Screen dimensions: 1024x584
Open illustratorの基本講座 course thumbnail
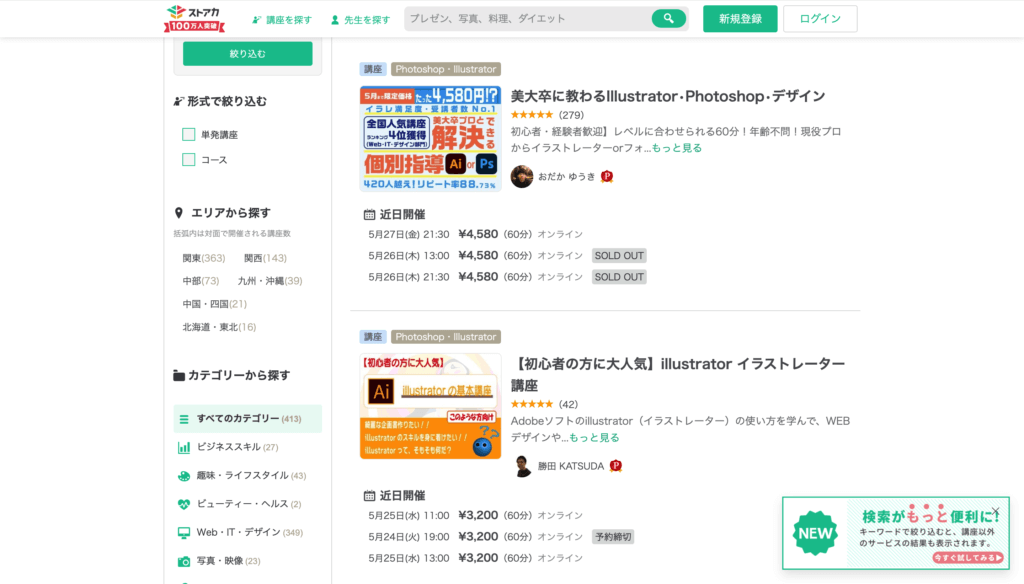430,406
